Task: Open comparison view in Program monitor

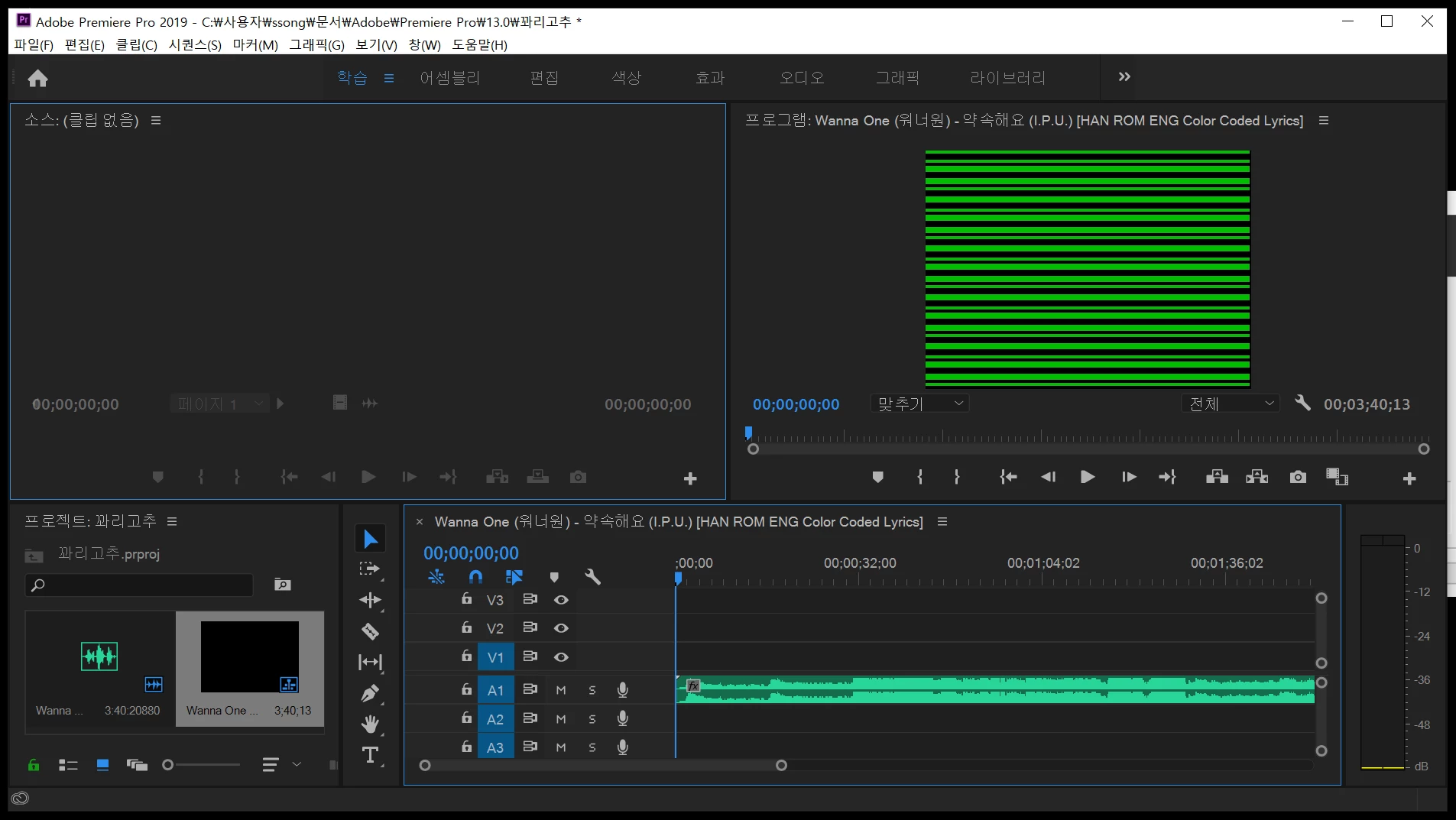Action: tap(1337, 478)
